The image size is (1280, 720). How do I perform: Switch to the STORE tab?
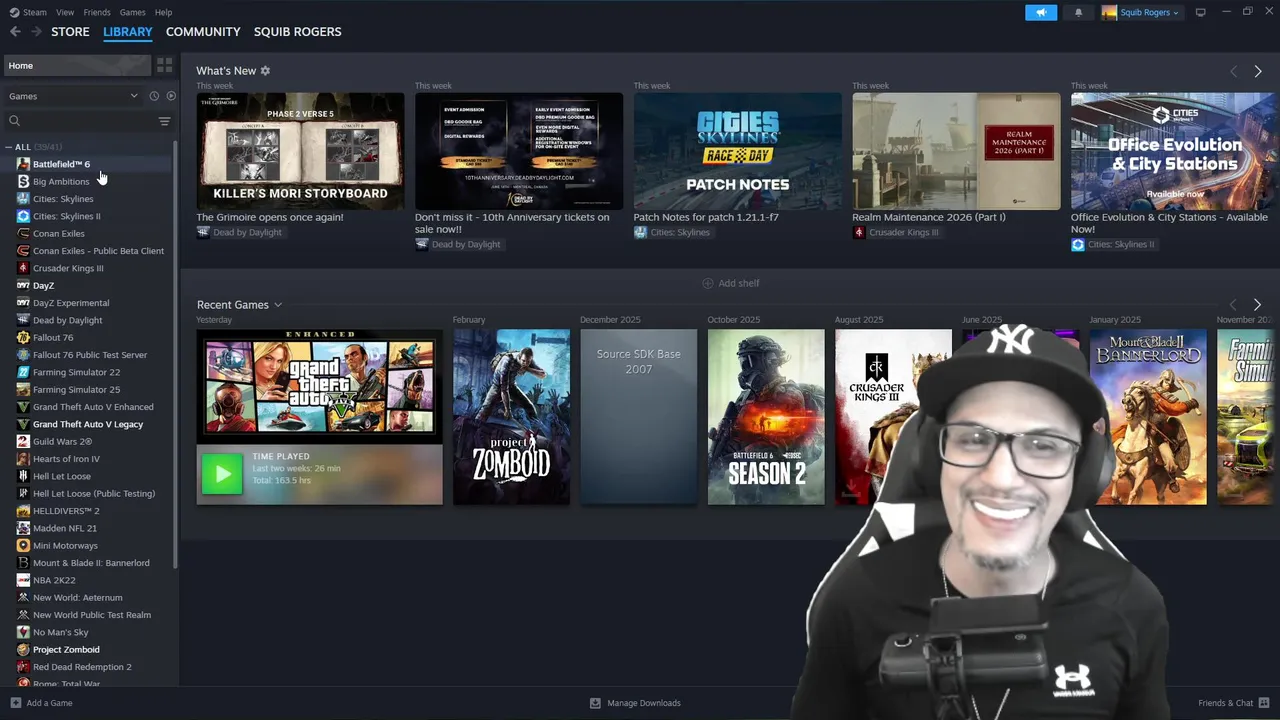[70, 32]
